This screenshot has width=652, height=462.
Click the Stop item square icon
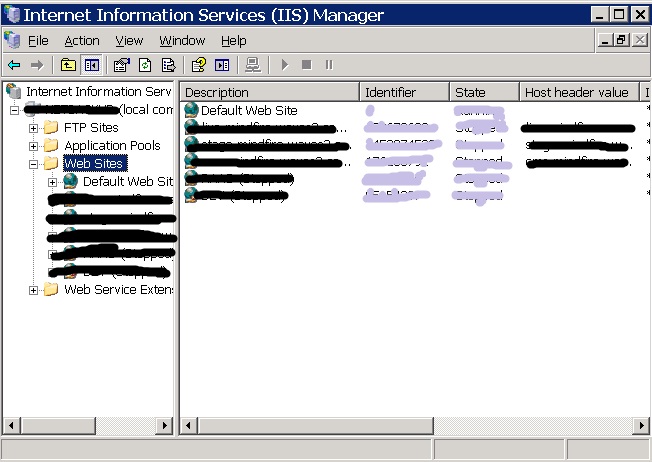(306, 65)
